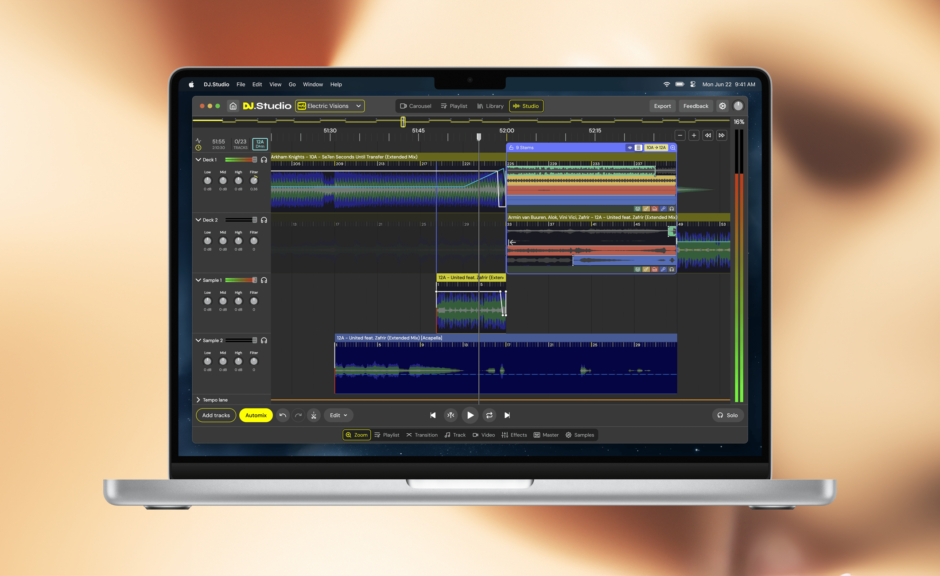Start Automix with the yellow button

(255, 415)
